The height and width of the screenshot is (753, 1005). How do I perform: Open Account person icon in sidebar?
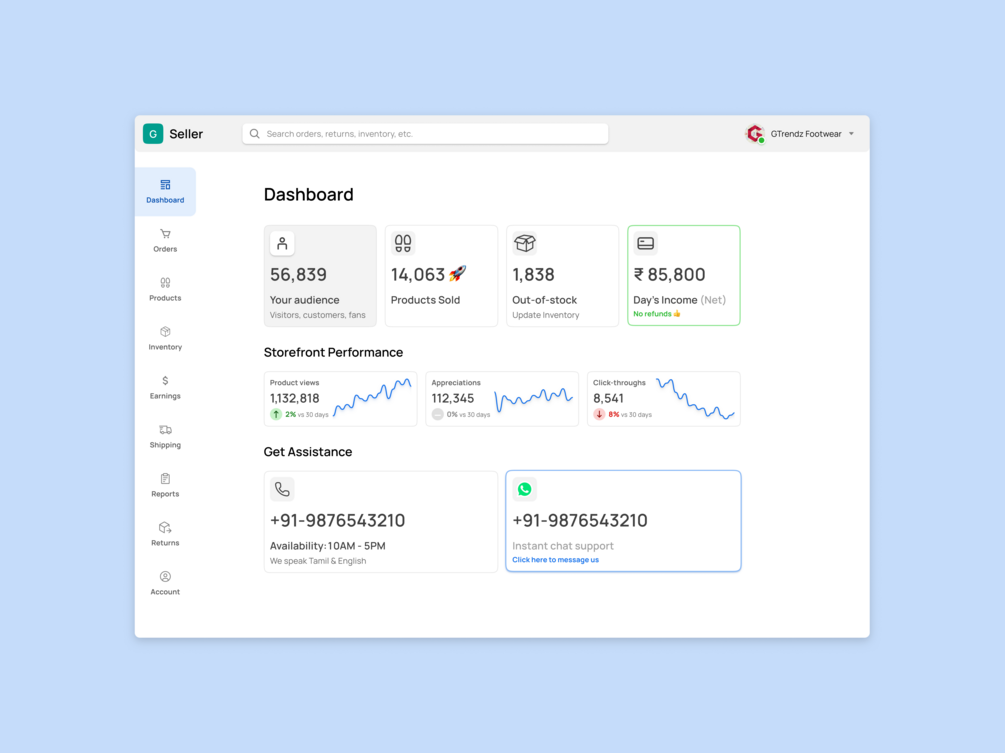pos(165,577)
